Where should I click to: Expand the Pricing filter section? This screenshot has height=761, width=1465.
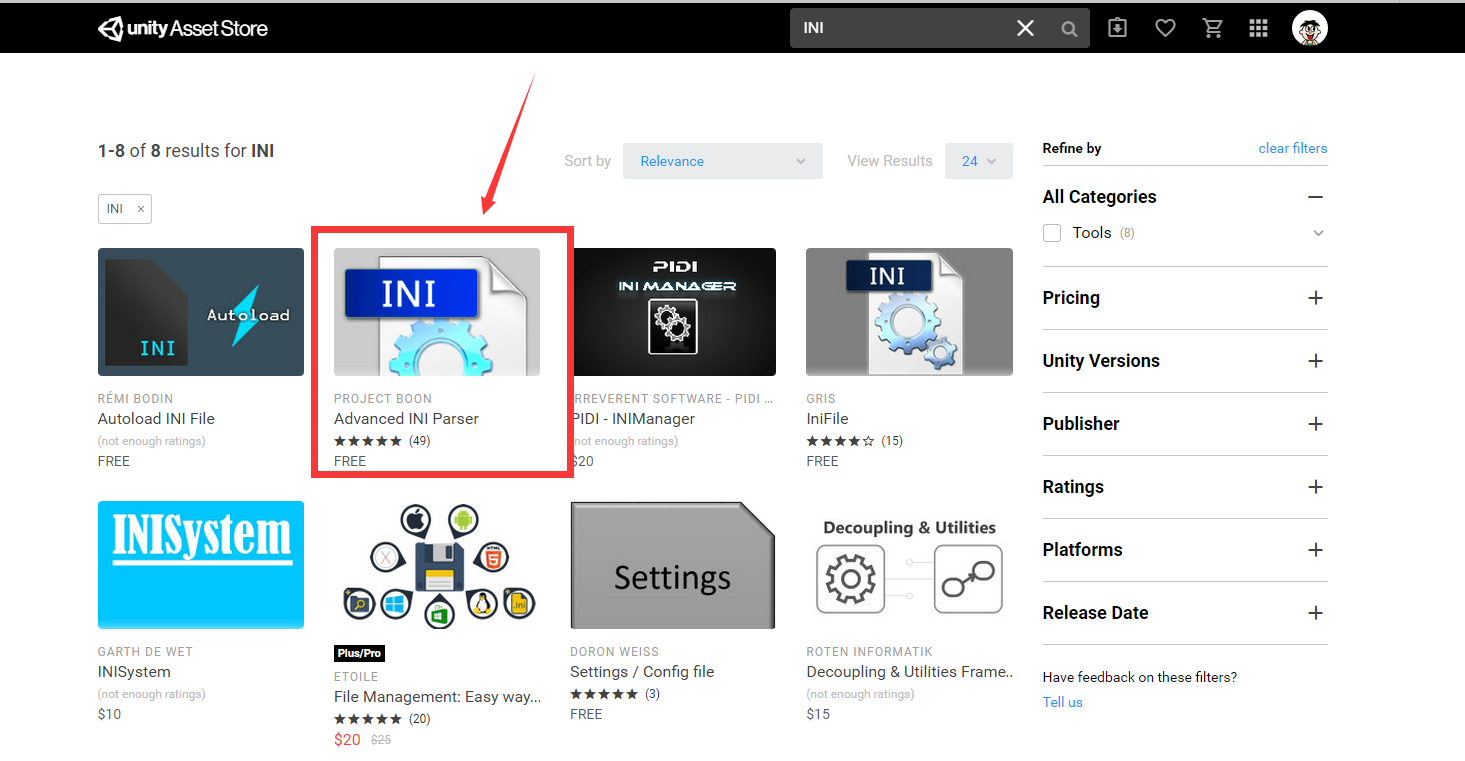click(x=1315, y=298)
